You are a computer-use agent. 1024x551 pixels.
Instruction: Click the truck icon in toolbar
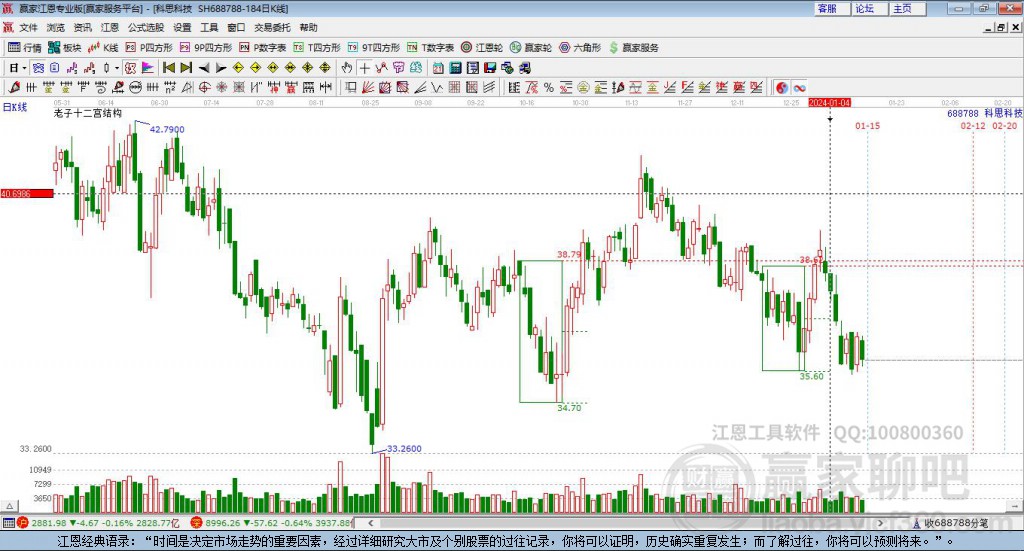tap(524, 68)
